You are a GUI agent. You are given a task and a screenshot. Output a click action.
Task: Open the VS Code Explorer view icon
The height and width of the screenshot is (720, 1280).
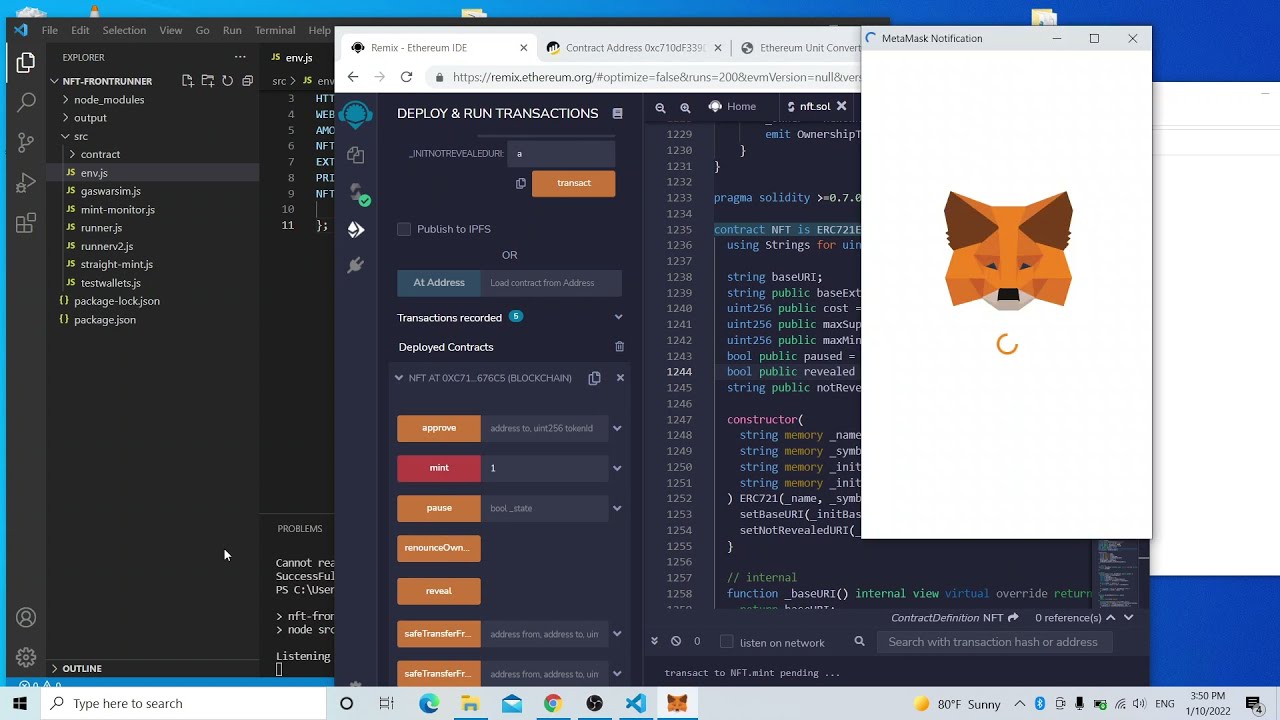[x=26, y=64]
